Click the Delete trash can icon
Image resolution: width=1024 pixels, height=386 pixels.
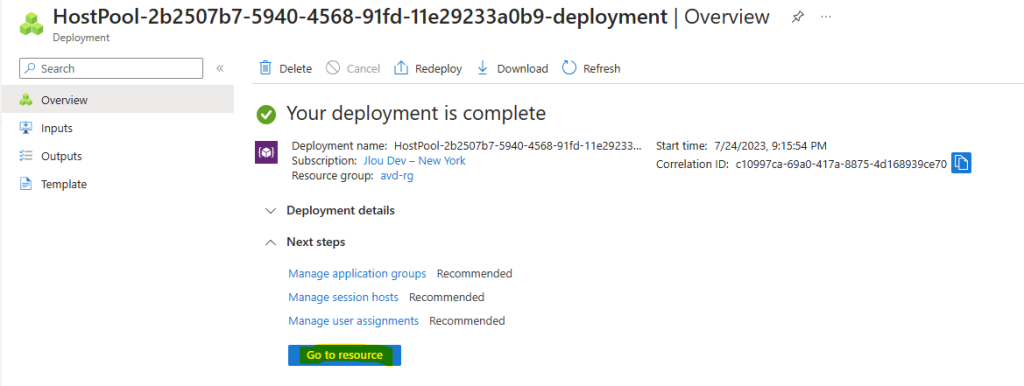coord(265,68)
